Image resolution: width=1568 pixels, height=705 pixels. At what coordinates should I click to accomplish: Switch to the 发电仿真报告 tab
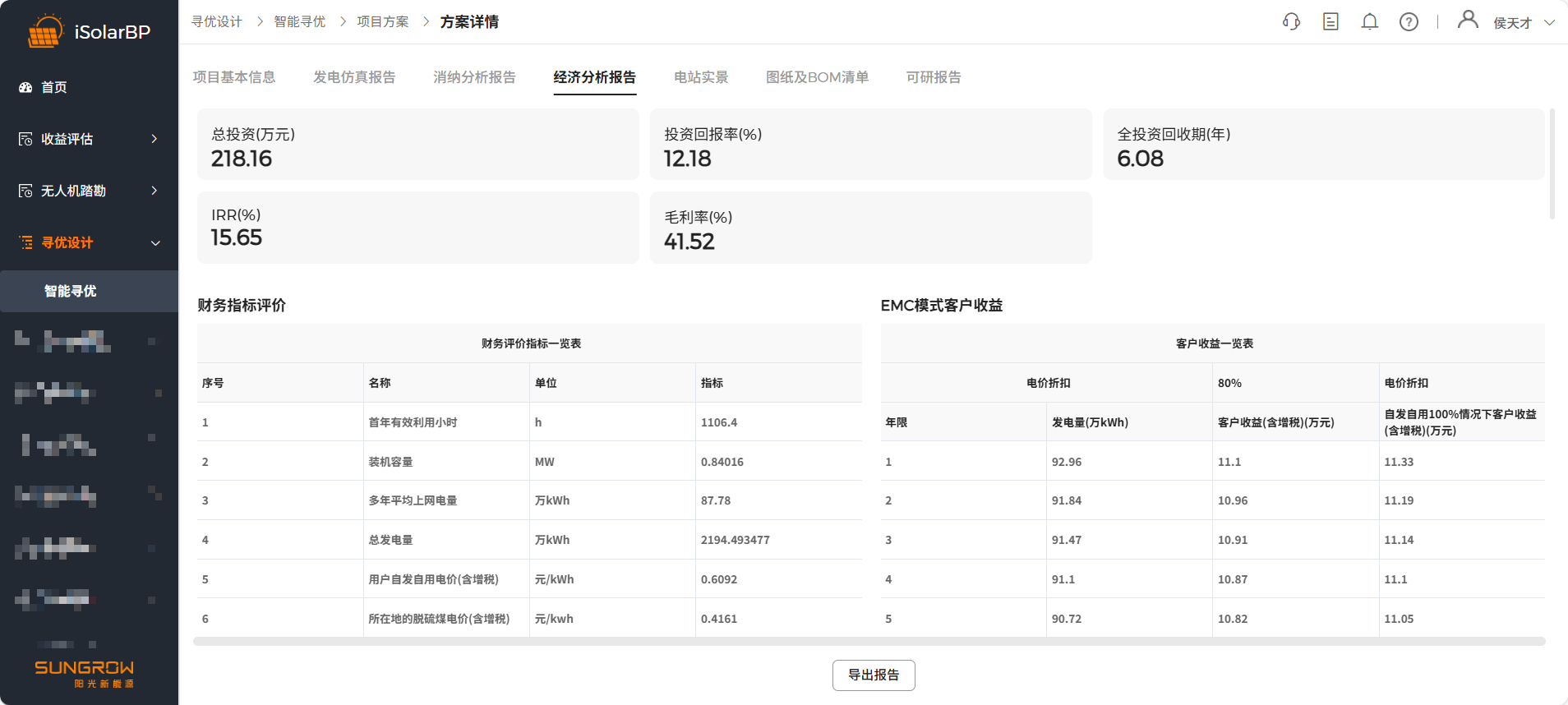point(354,77)
